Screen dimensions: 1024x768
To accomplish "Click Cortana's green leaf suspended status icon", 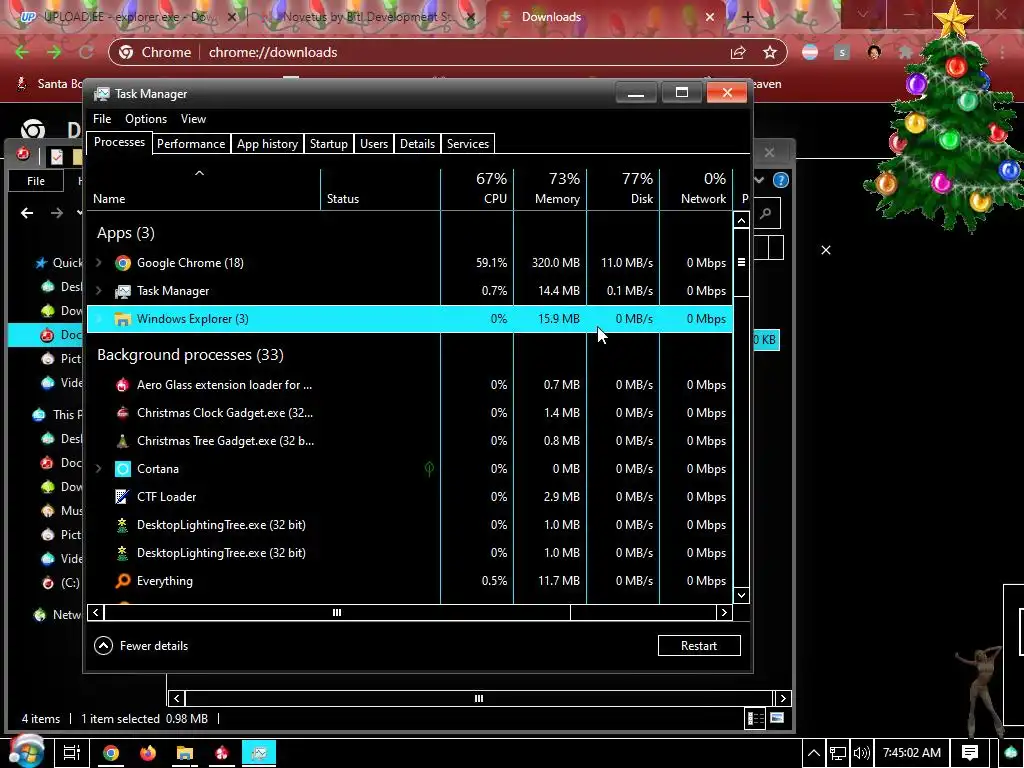I will (429, 468).
